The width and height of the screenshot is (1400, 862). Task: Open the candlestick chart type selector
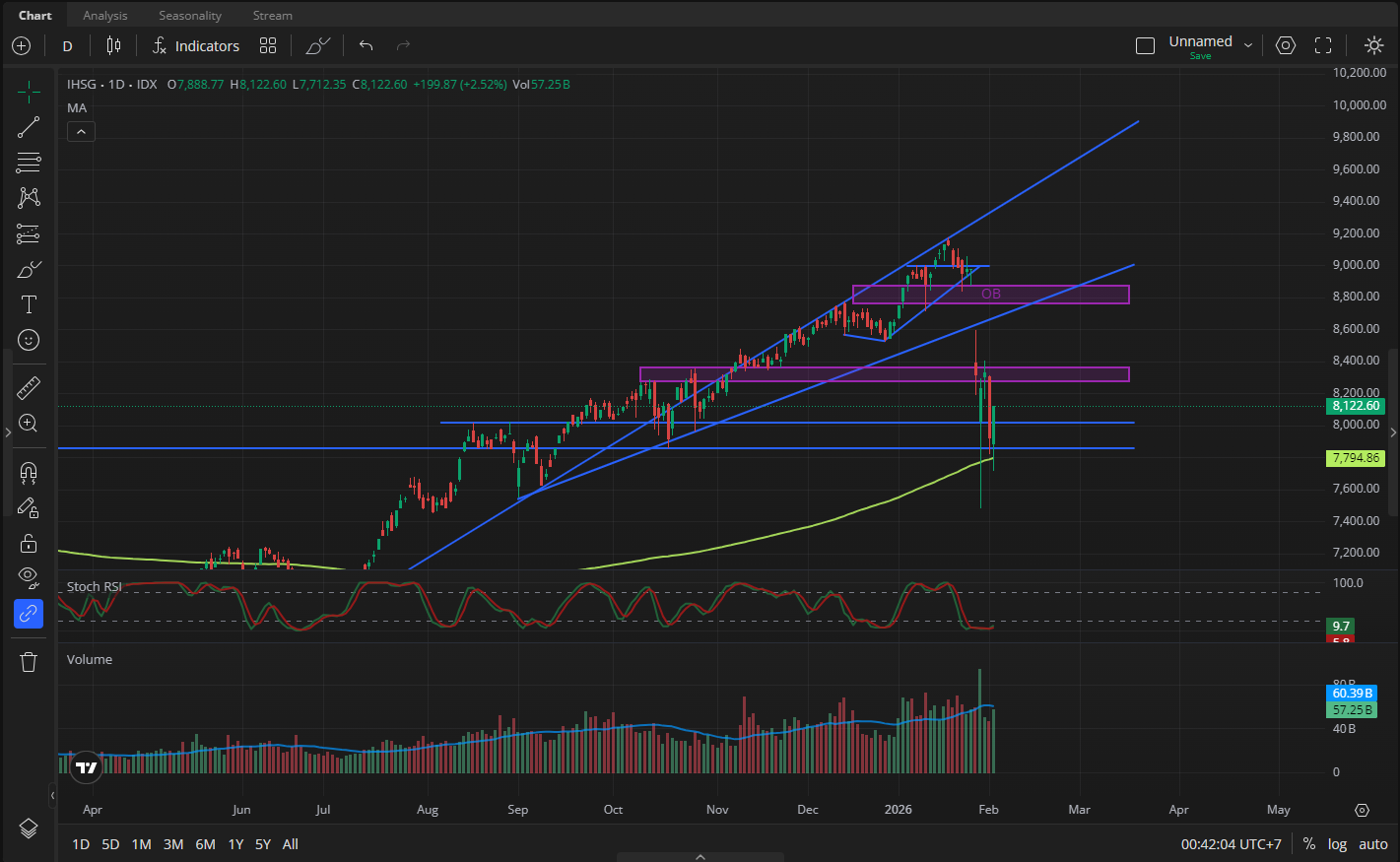pos(113,45)
